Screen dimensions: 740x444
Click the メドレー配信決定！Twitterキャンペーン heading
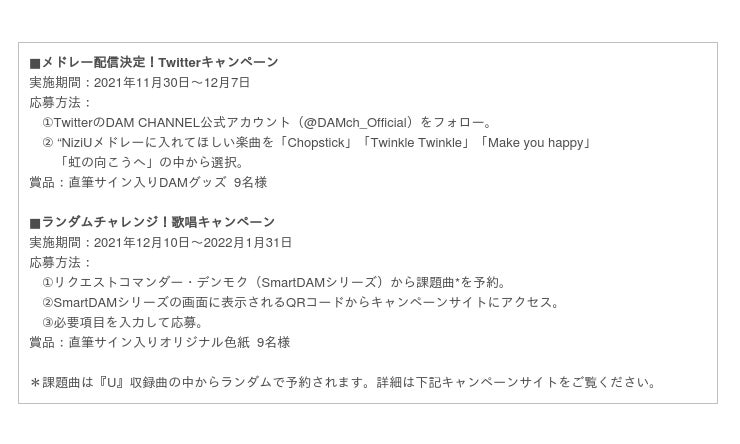(x=160, y=62)
